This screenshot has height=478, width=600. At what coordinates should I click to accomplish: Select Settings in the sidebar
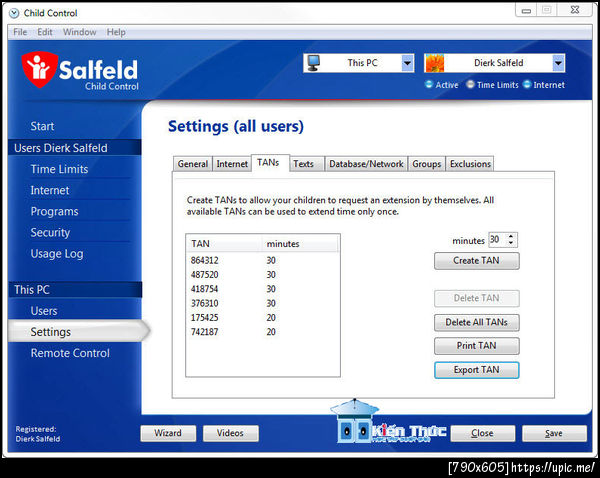[77, 331]
